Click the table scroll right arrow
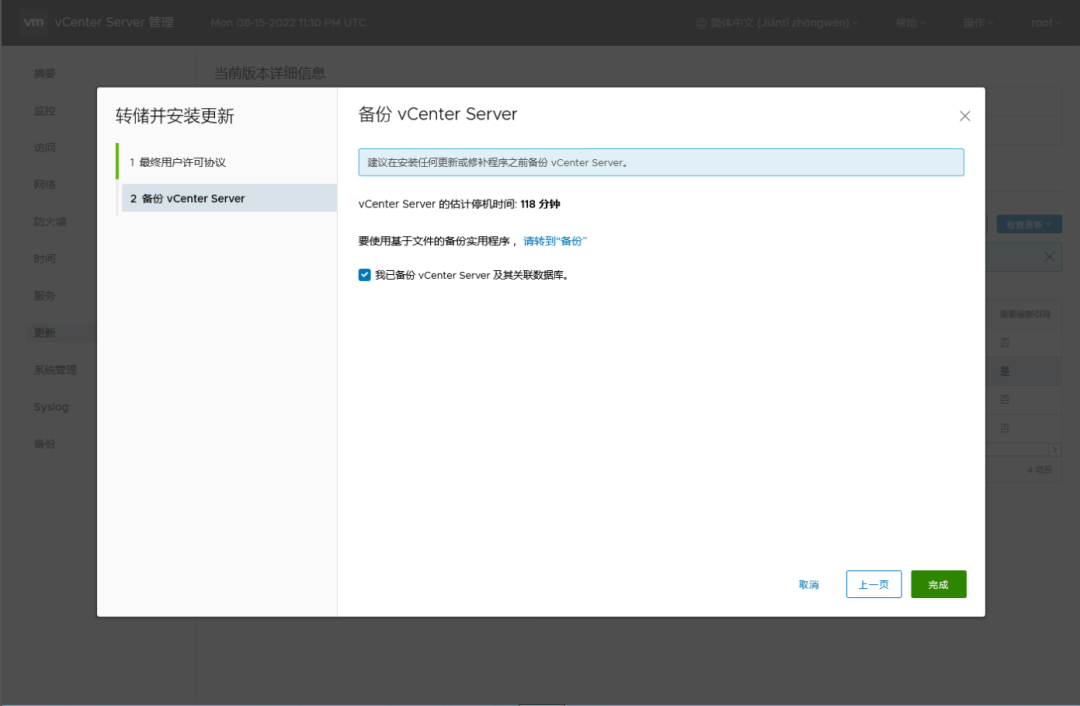The height and width of the screenshot is (706, 1080). (1055, 449)
